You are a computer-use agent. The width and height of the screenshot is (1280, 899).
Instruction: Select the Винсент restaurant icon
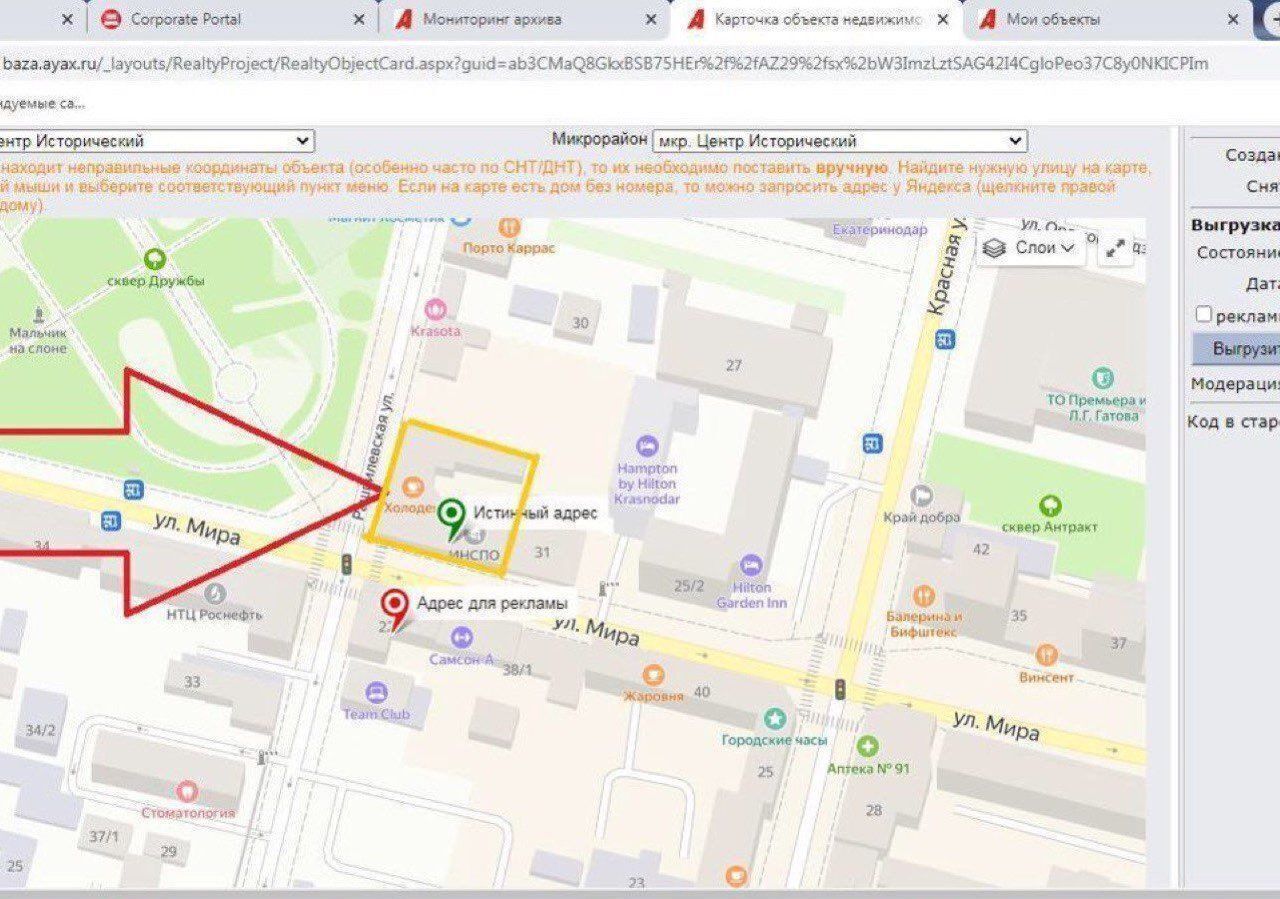(x=1047, y=655)
